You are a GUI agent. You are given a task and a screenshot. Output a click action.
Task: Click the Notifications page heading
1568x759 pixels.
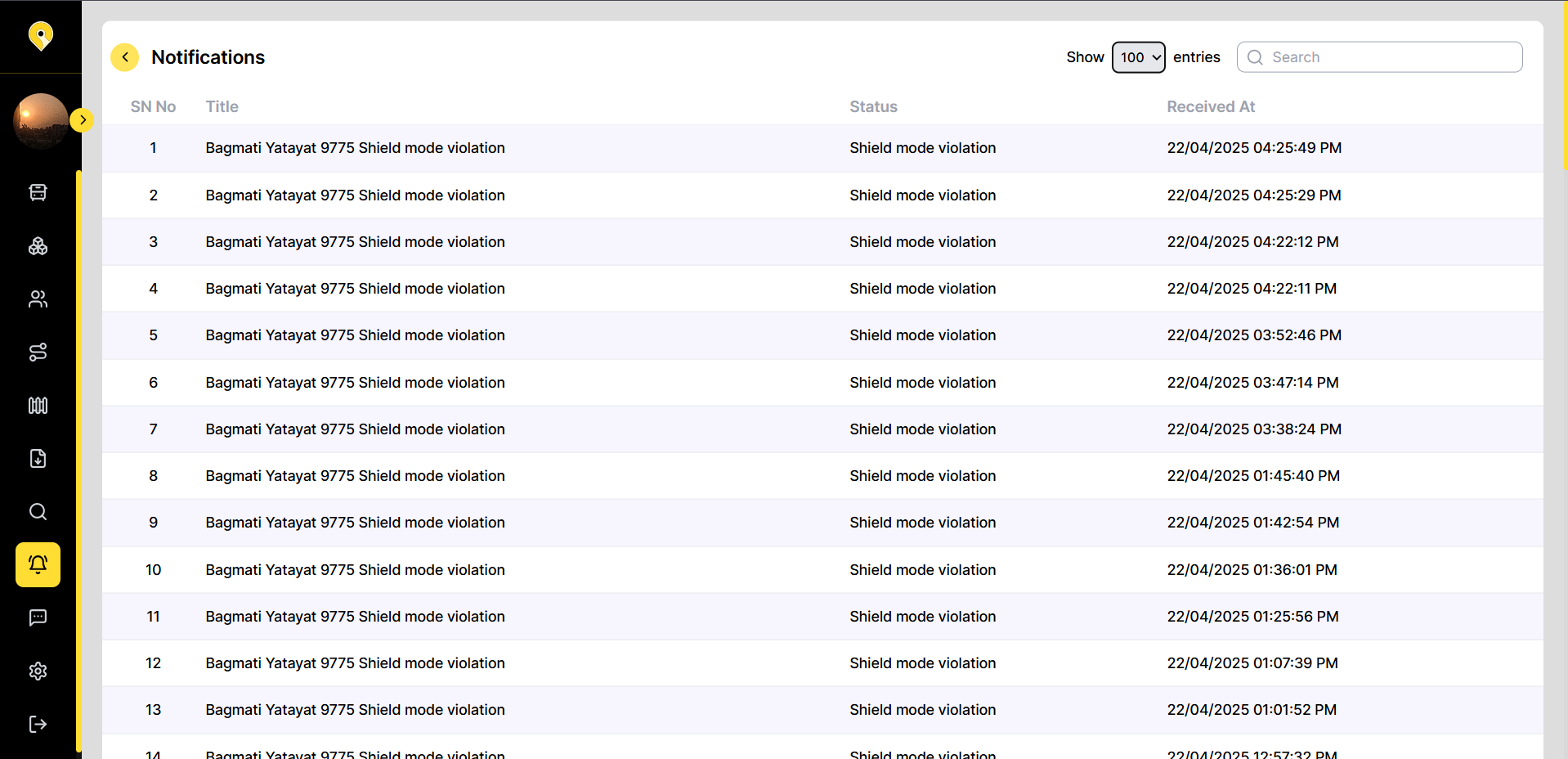click(208, 57)
